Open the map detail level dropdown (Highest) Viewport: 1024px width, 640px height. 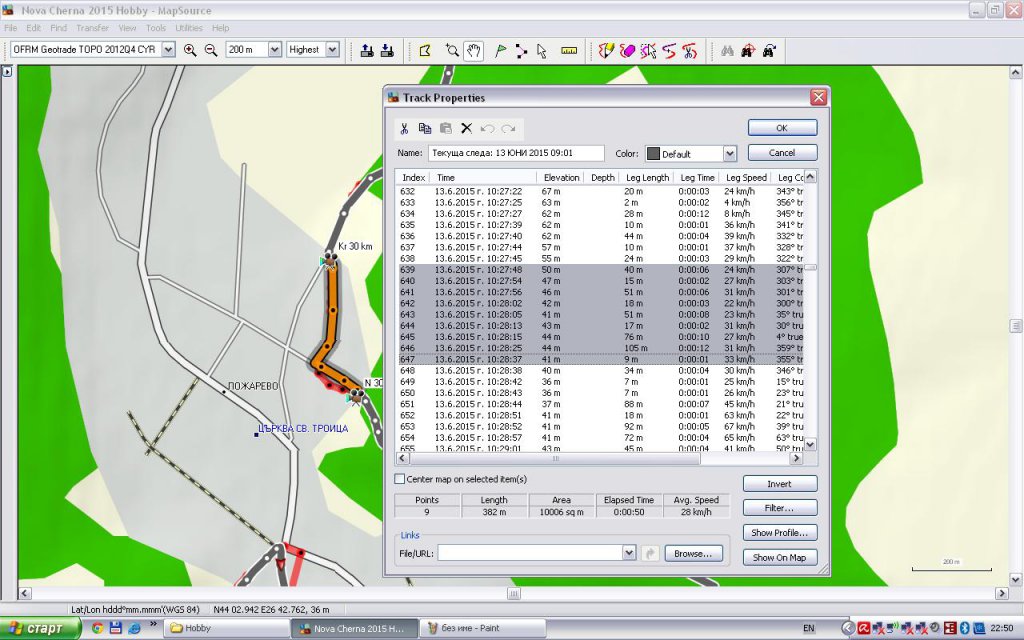tap(332, 50)
